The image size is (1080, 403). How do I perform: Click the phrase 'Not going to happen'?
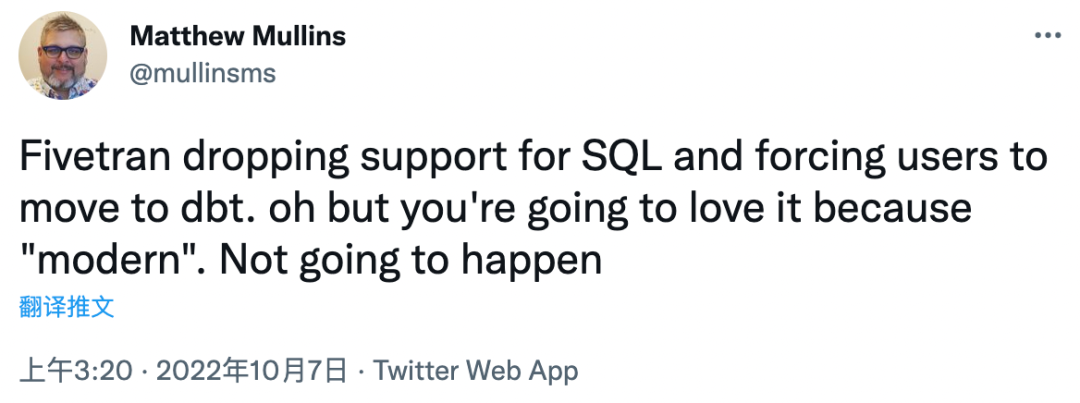click(411, 261)
